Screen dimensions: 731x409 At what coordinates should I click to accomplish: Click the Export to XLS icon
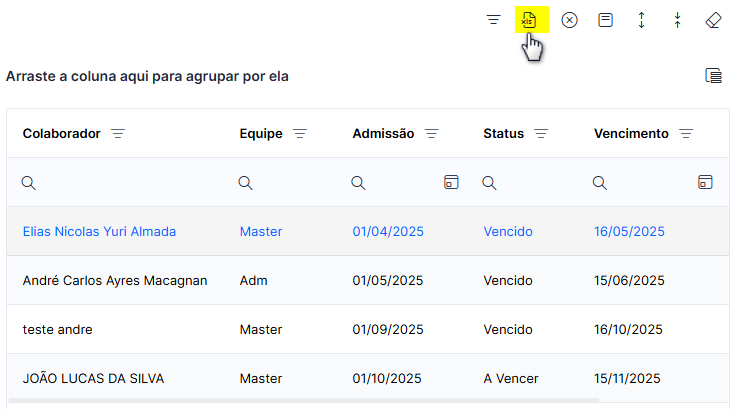[x=529, y=20]
